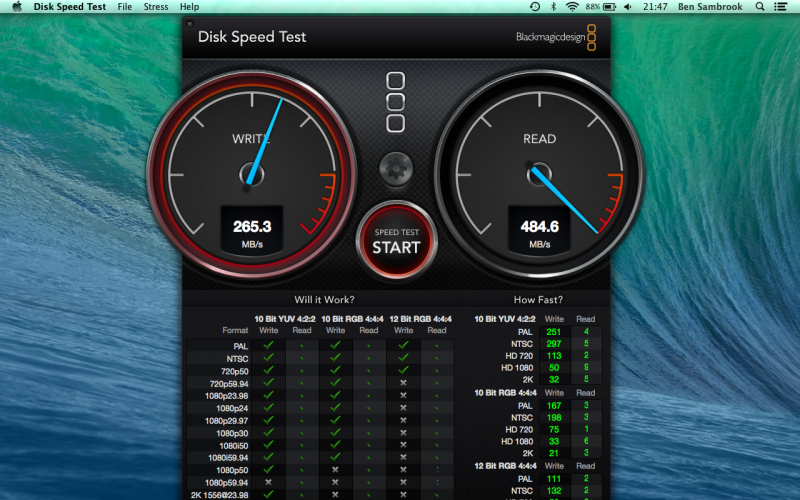The height and width of the screenshot is (500, 800).
Task: Click the WRITE gauge dial
Action: coord(252,174)
